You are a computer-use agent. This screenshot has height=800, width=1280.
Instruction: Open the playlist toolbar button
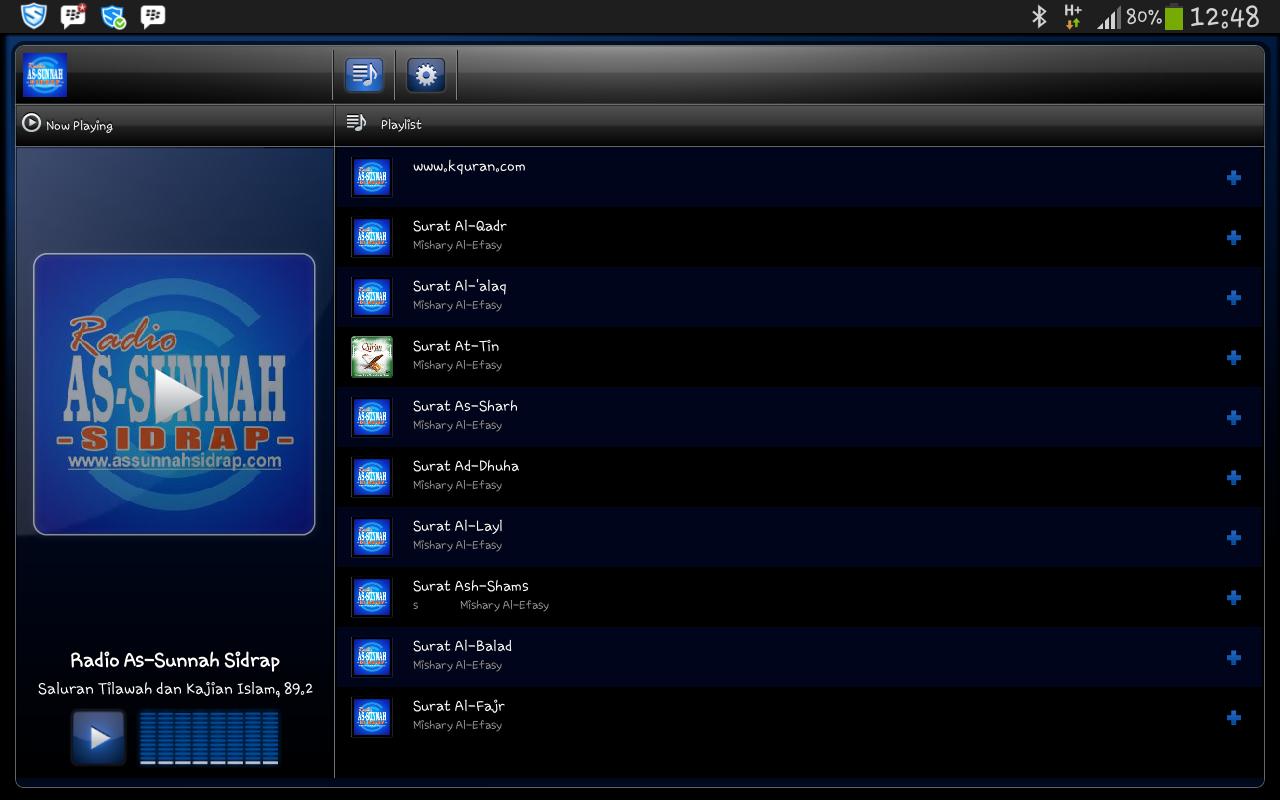click(364, 75)
